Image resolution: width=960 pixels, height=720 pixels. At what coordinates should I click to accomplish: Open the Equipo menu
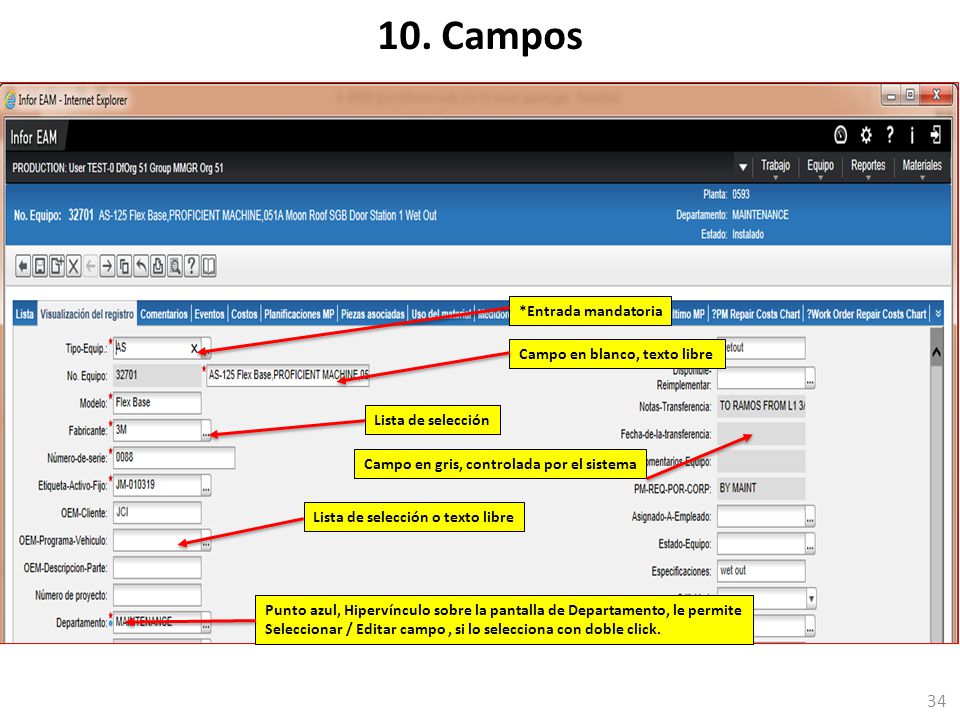820,166
